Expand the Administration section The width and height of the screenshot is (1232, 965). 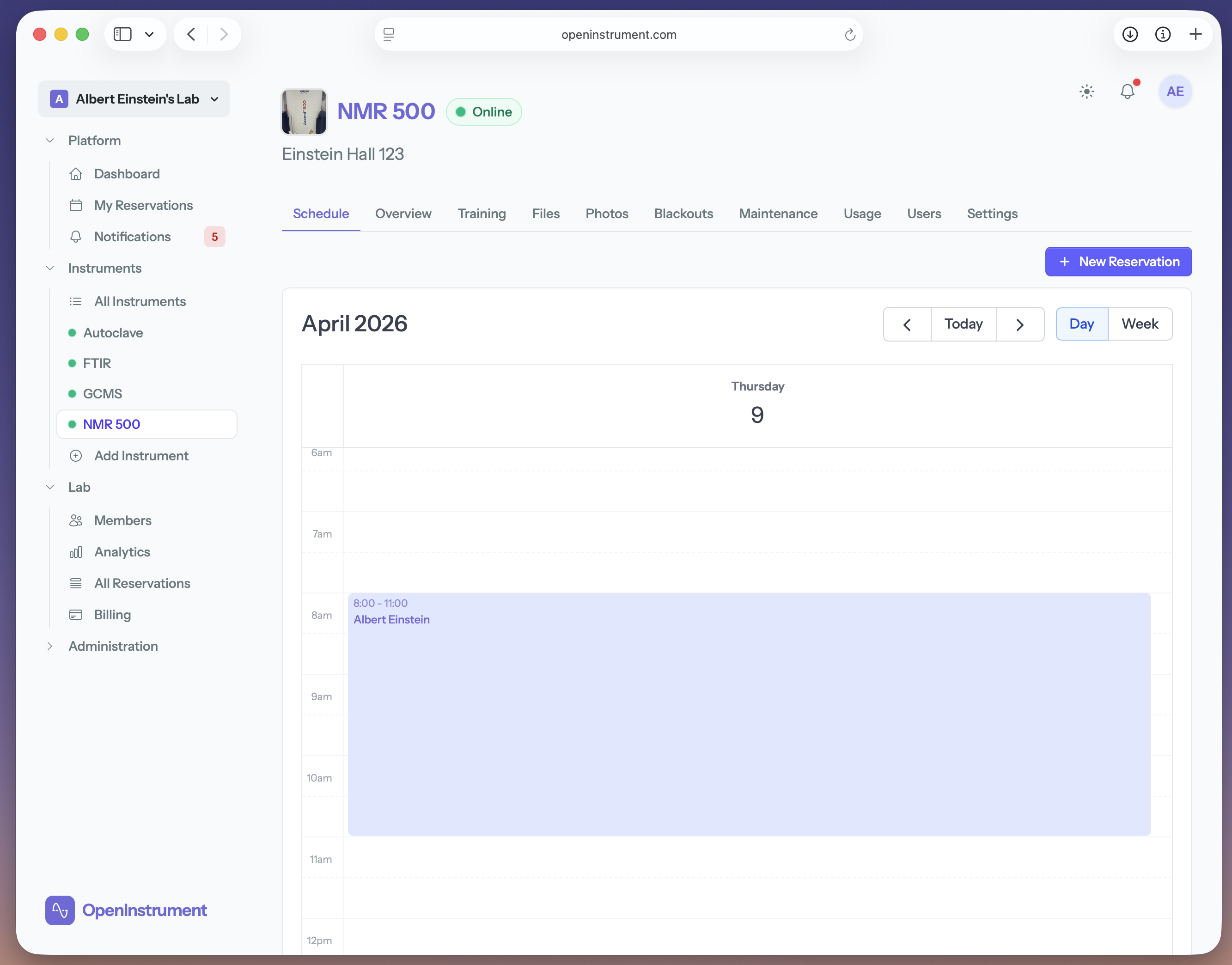point(50,646)
